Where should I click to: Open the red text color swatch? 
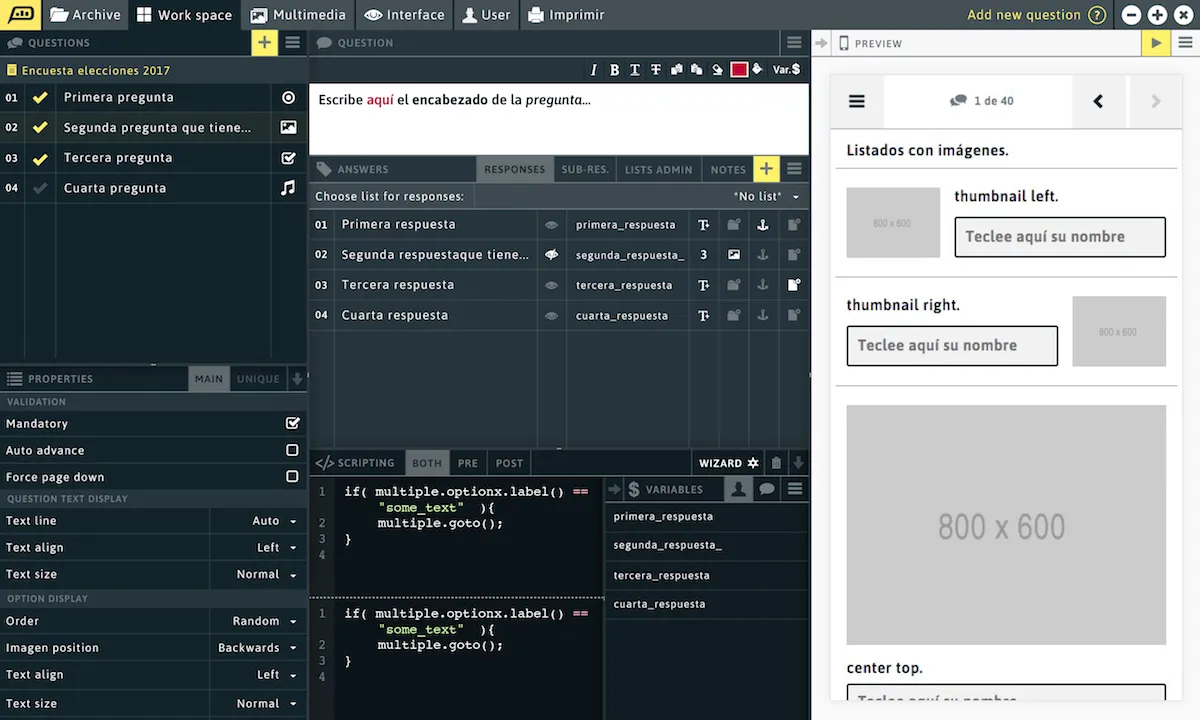(739, 70)
